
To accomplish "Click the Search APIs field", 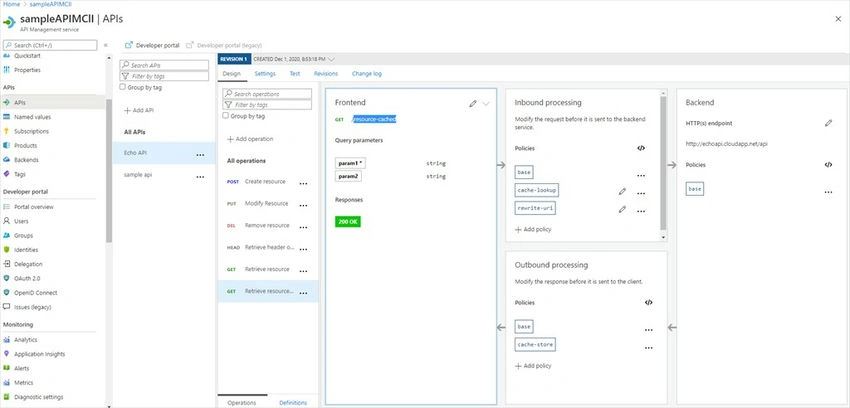I will coord(164,65).
